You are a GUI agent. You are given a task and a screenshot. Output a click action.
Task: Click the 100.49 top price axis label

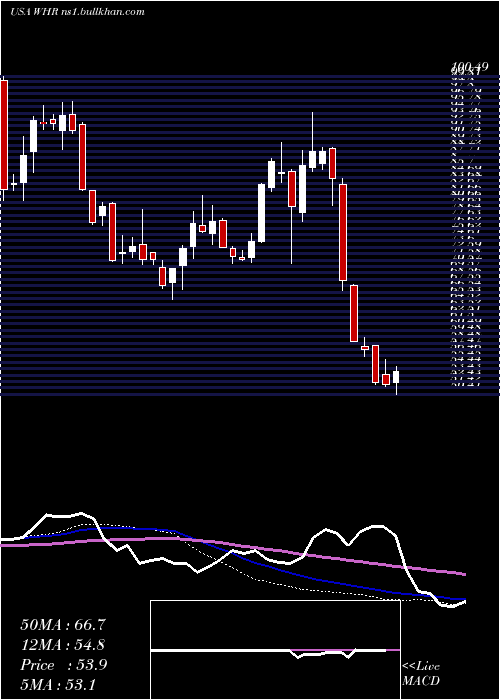pos(469,67)
